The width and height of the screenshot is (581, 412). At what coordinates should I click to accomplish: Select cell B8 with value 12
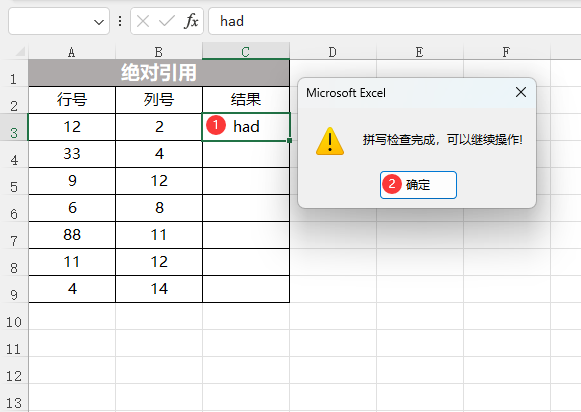(x=159, y=262)
